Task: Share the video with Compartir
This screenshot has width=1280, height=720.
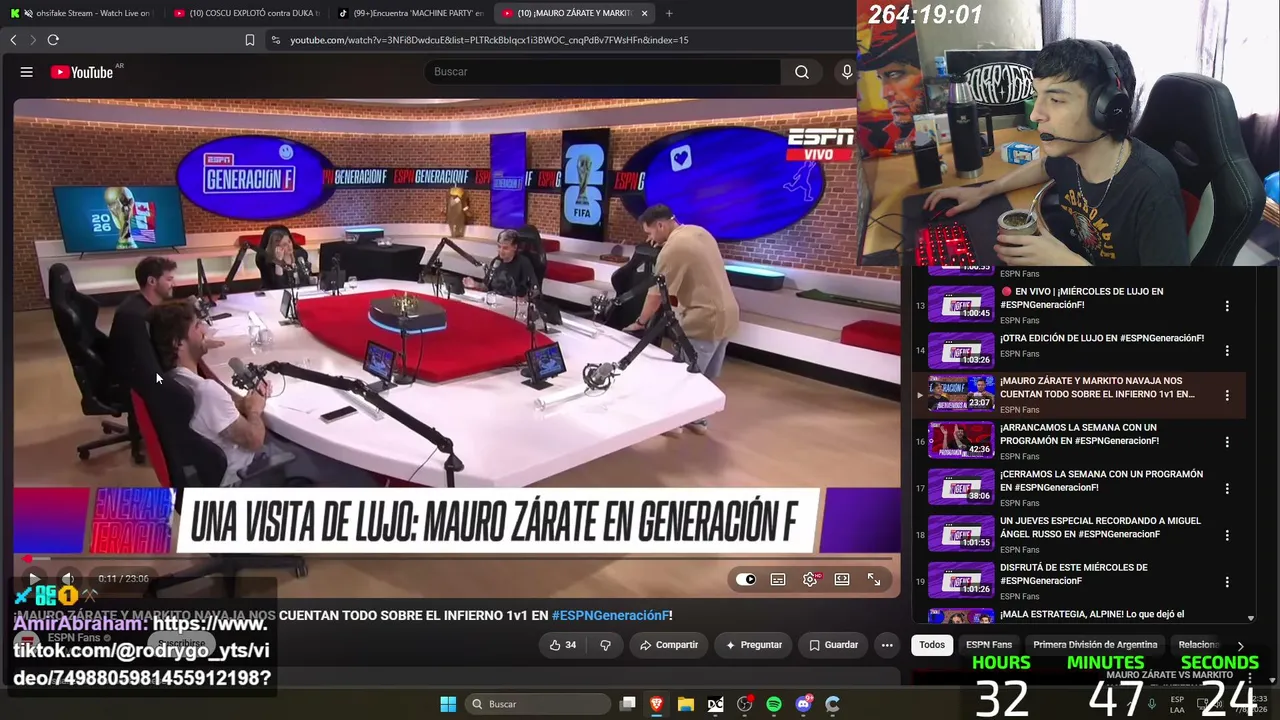Action: [669, 645]
